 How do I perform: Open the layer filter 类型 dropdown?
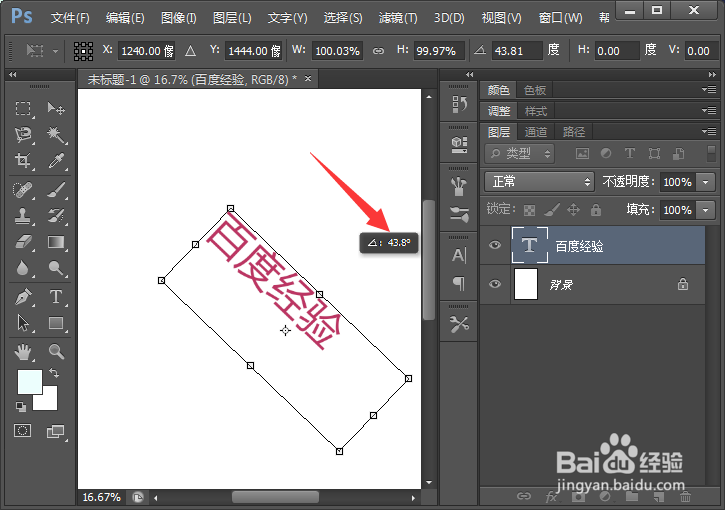point(520,154)
